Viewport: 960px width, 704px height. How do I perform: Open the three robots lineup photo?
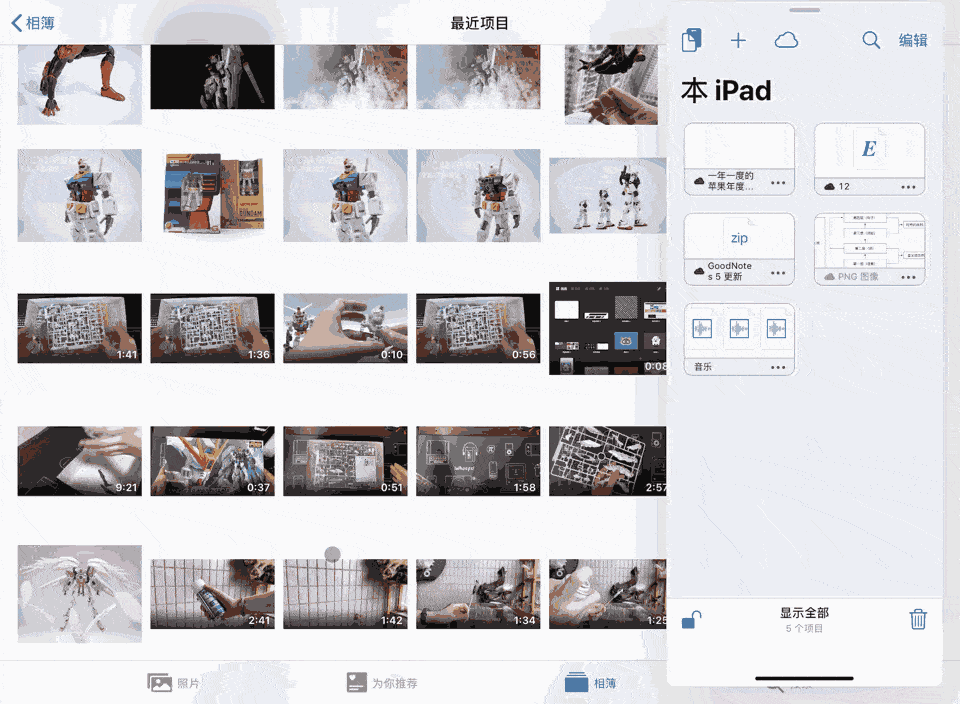pyautogui.click(x=607, y=195)
